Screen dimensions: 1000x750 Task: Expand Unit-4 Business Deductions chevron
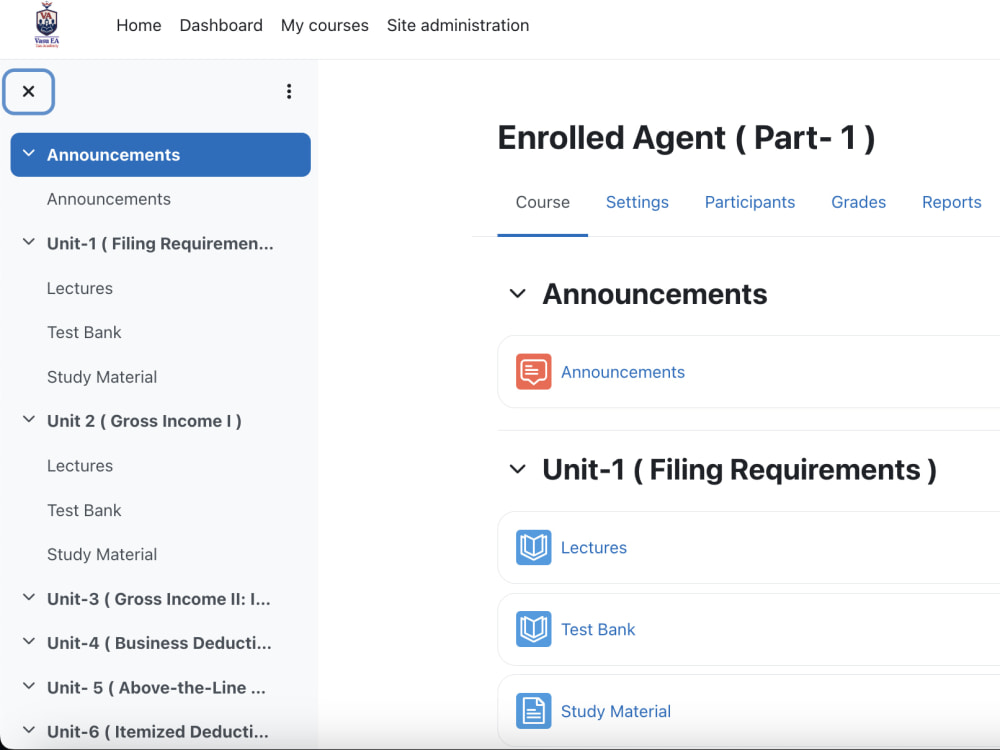coord(29,642)
